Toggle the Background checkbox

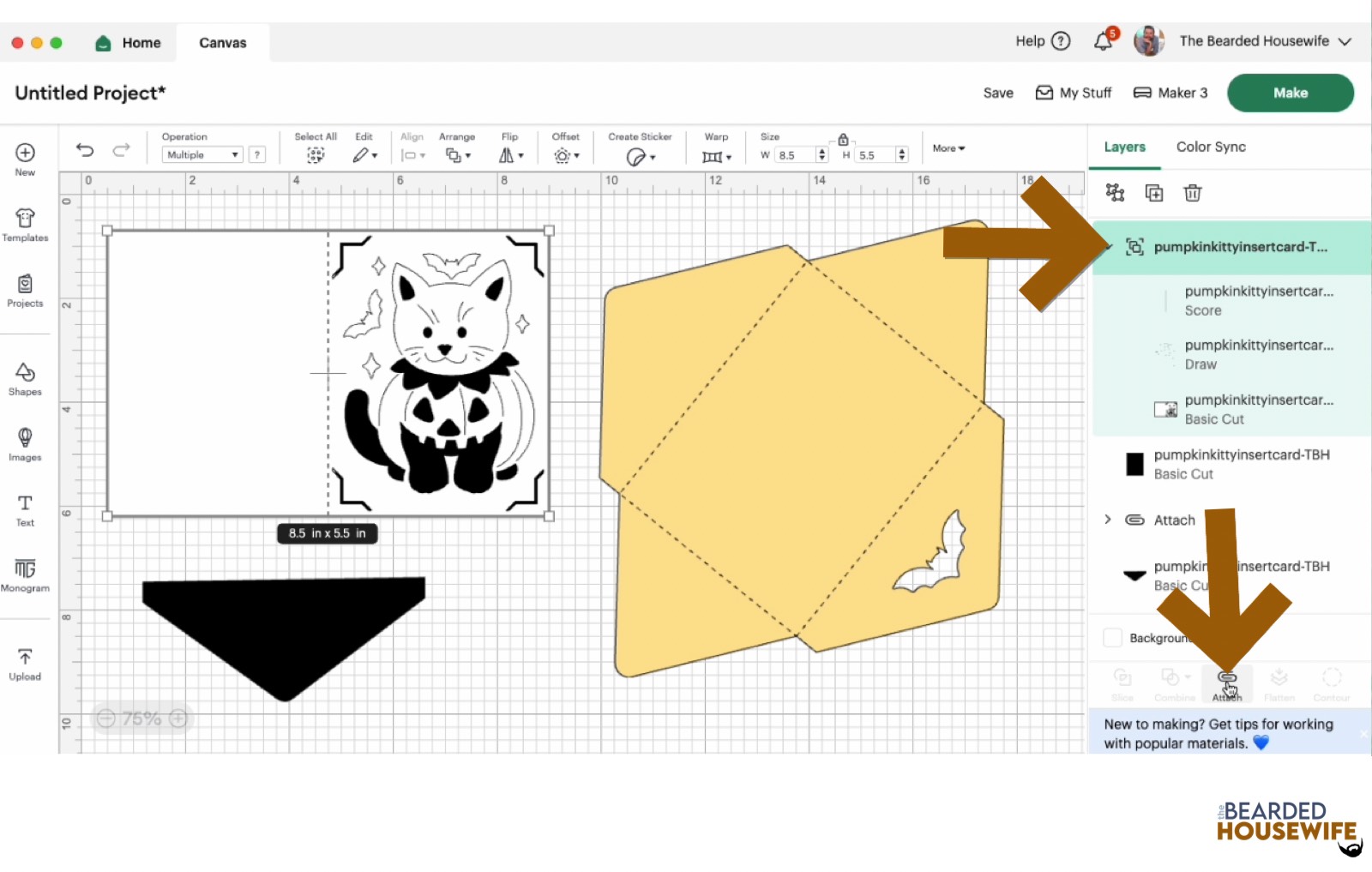[x=1112, y=637]
